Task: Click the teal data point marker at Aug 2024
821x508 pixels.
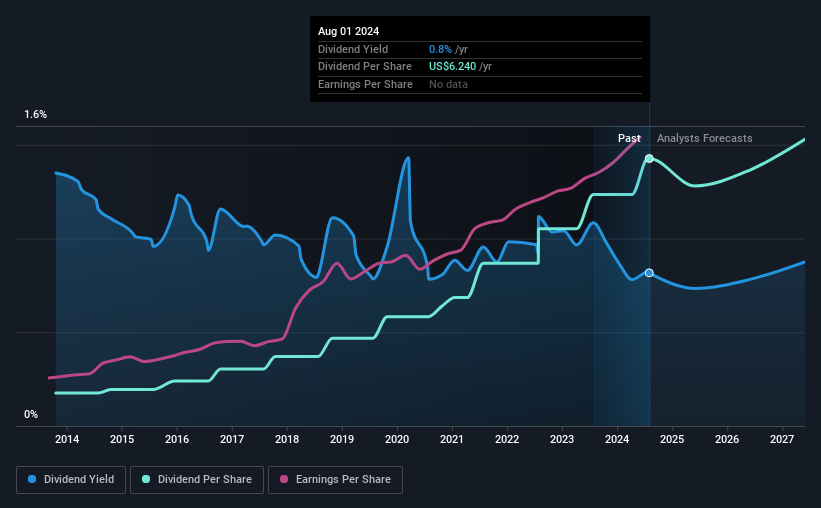Action: click(649, 159)
